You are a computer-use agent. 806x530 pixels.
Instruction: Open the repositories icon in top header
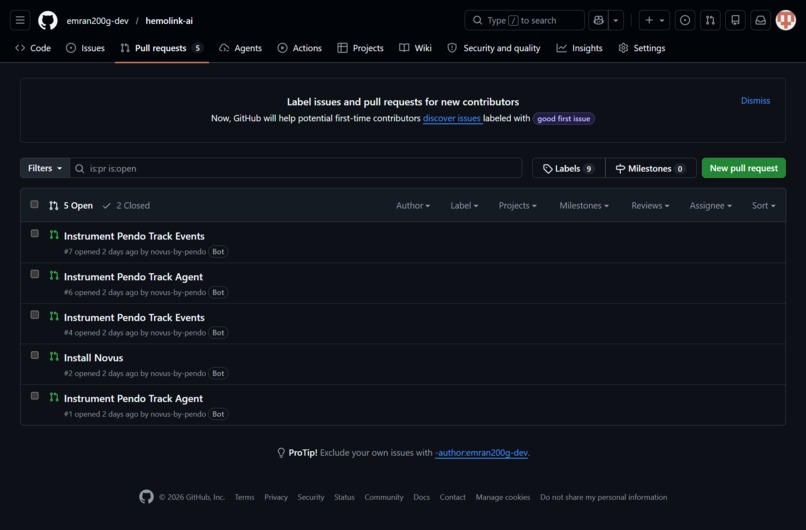[735, 21]
